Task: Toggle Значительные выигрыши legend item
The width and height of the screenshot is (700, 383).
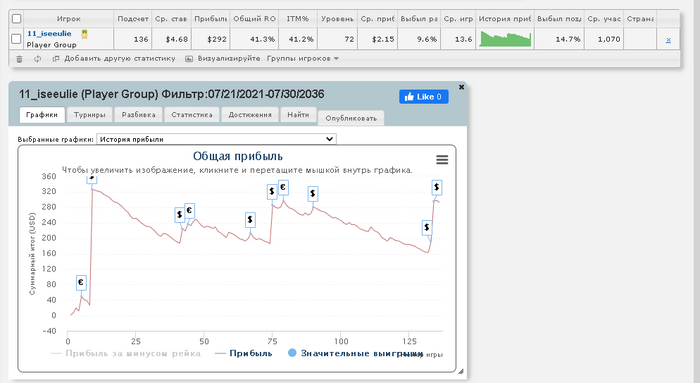Action: pyautogui.click(x=355, y=353)
